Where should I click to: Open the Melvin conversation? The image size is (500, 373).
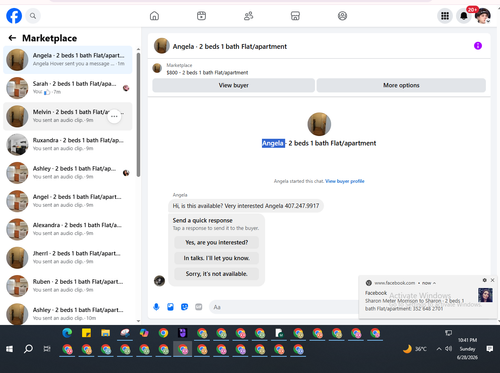[68, 116]
